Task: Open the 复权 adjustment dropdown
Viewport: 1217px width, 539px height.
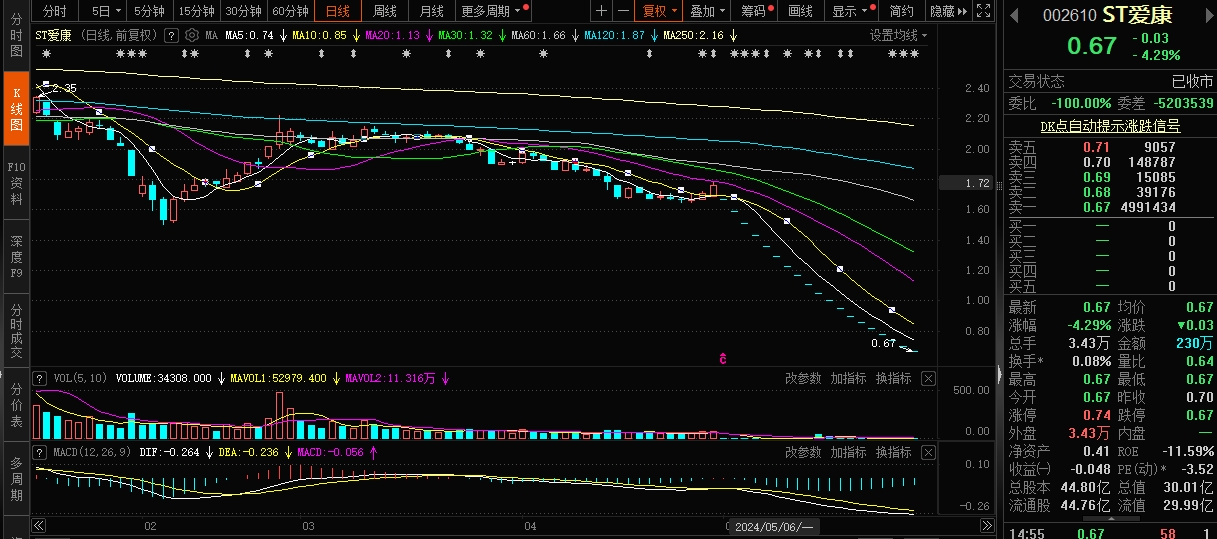Action: (x=660, y=11)
